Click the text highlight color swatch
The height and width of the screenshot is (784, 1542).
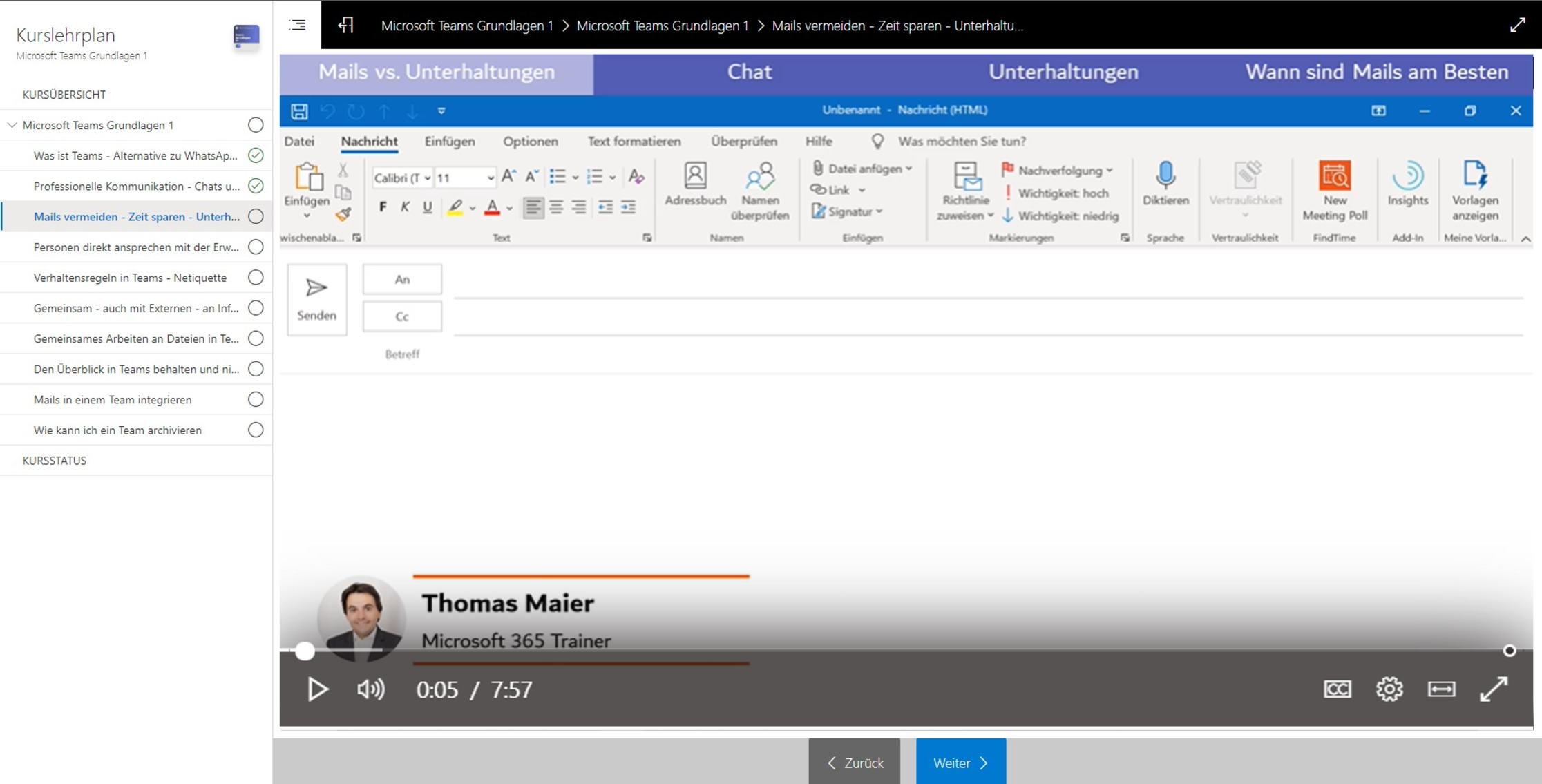[455, 207]
